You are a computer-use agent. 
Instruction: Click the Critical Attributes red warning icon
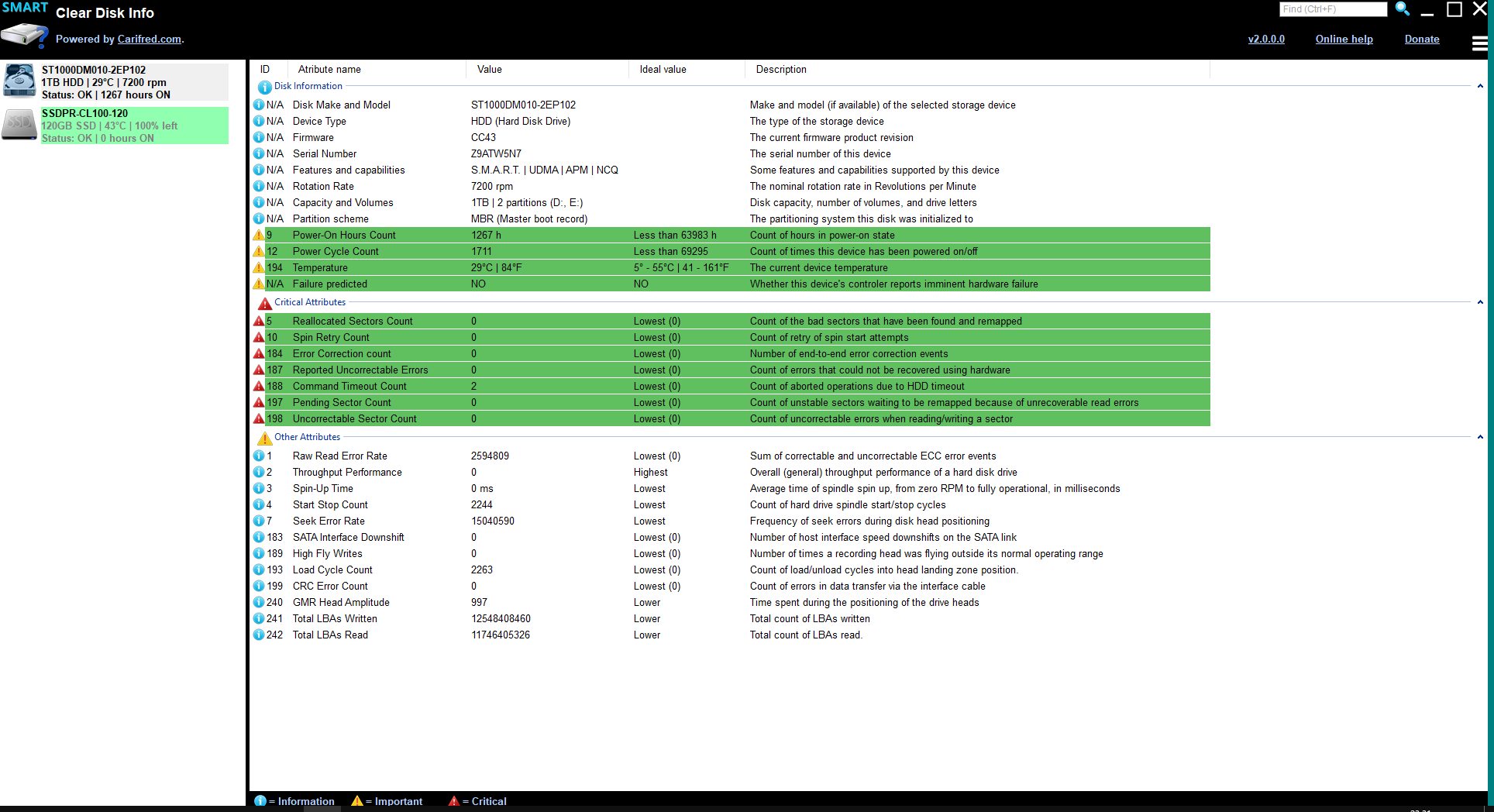coord(264,303)
